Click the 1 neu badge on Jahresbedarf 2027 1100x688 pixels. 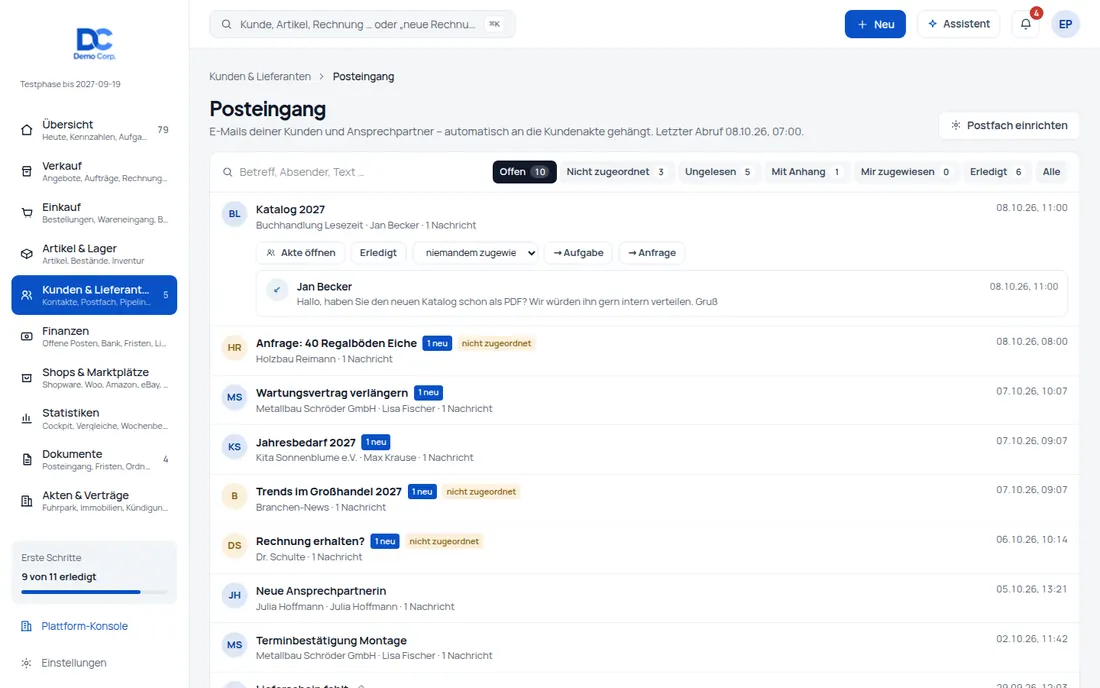pos(376,443)
